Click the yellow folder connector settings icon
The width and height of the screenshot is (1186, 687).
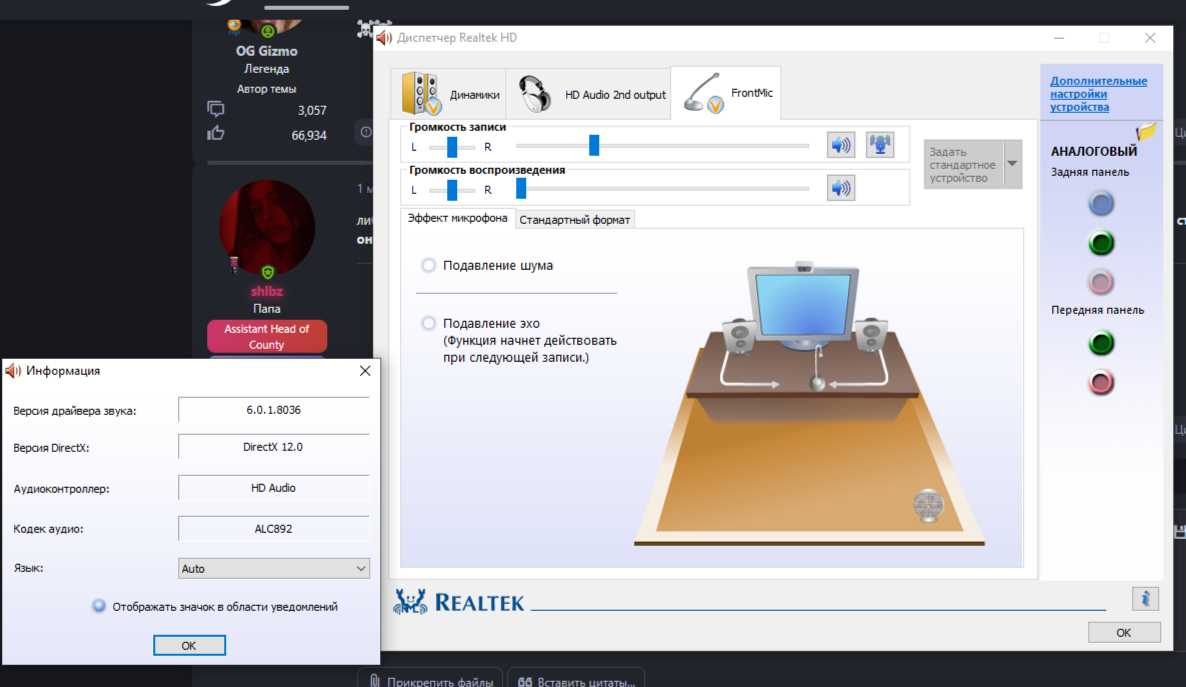pos(1147,132)
